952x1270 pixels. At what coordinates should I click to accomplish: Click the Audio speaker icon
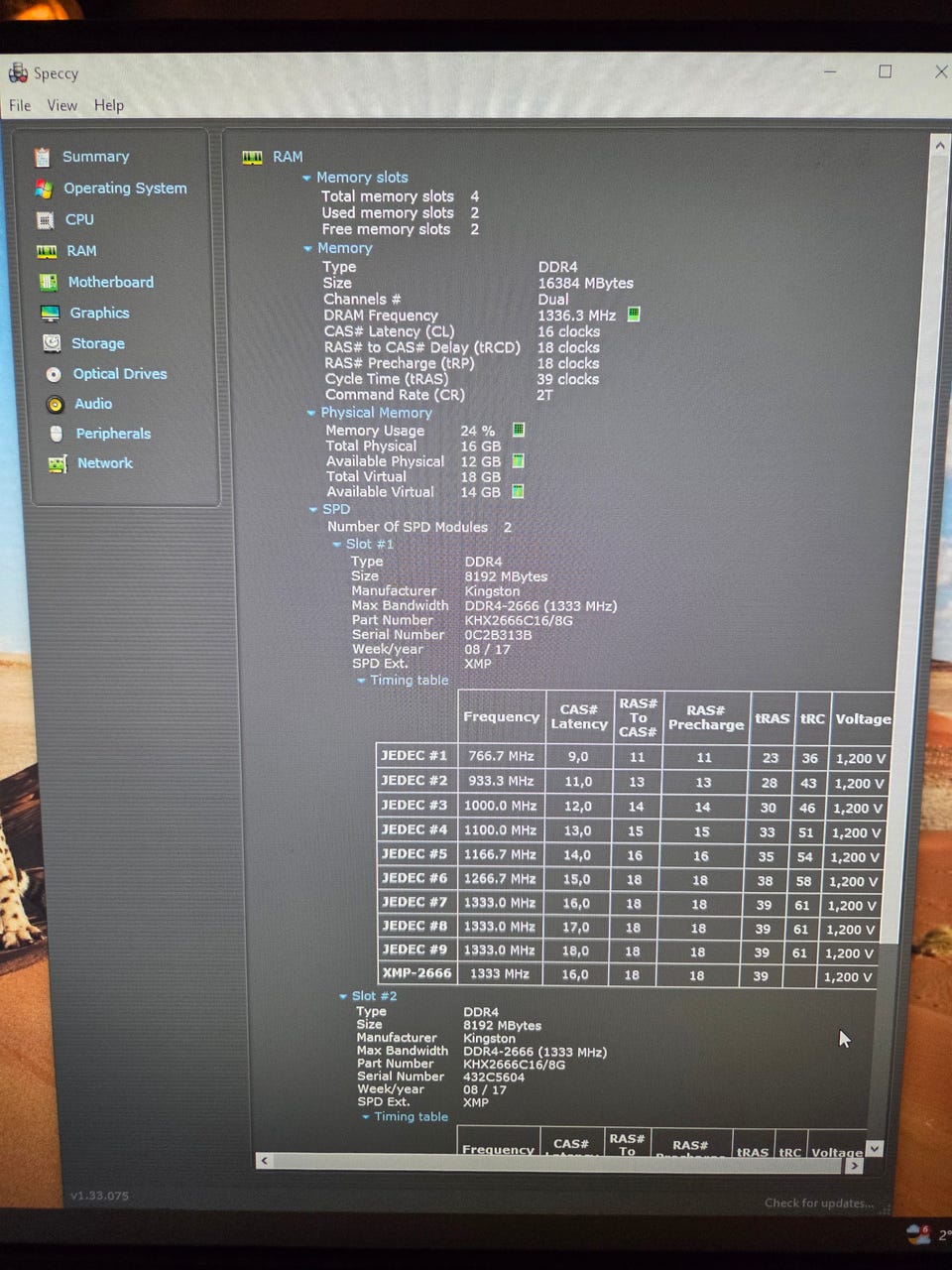56,404
